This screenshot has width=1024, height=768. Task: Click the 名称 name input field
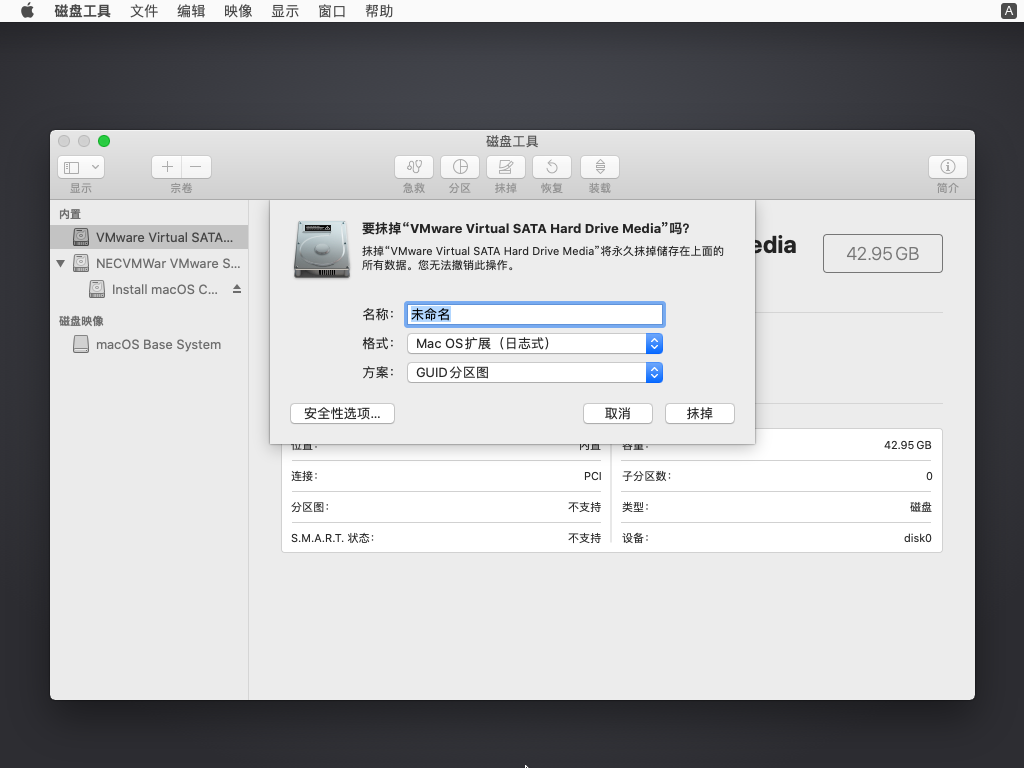[x=535, y=314]
